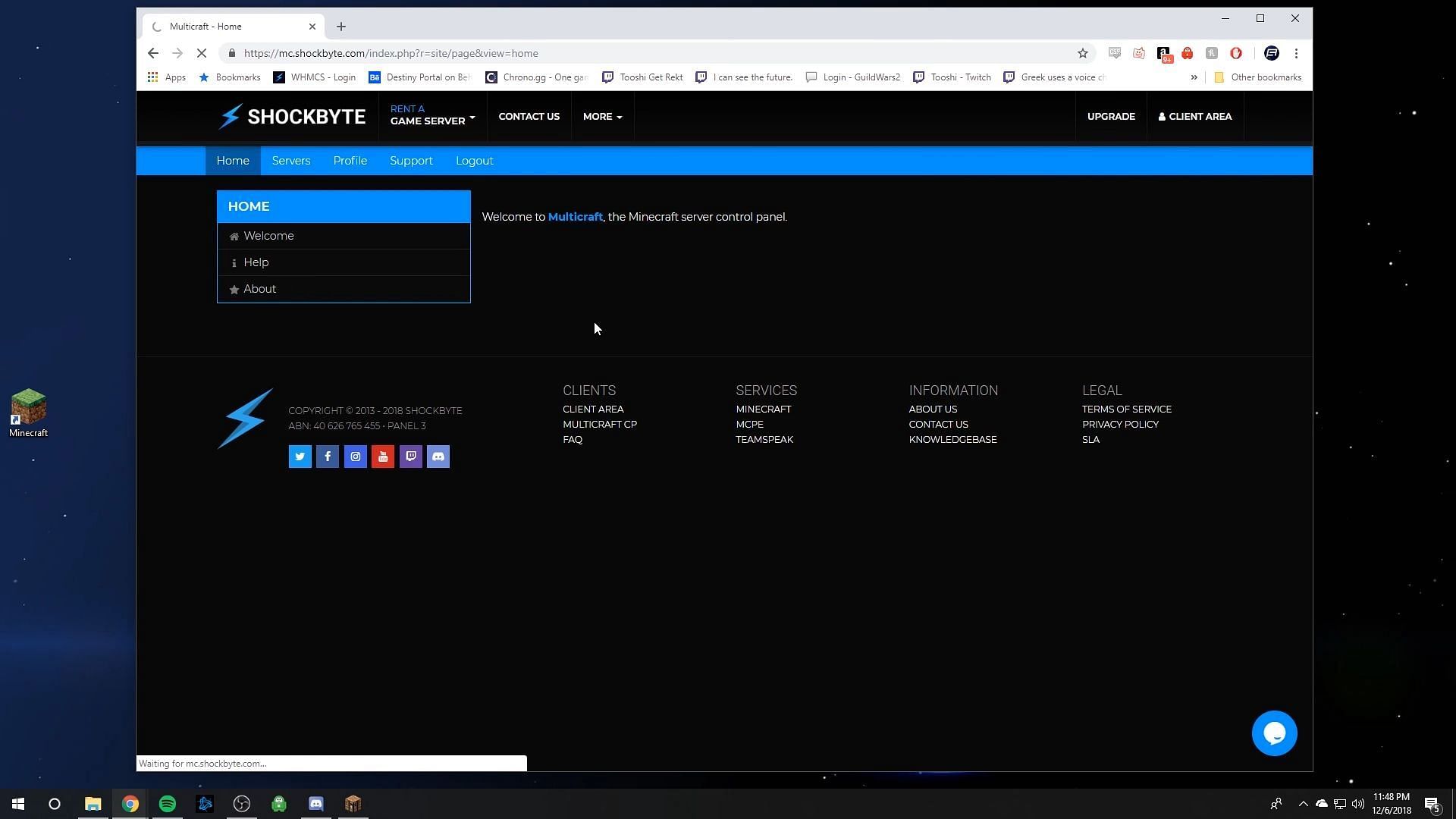Screen dimensions: 1456x819
Task: Open the TeamSpeak footer link
Action: 764,440
